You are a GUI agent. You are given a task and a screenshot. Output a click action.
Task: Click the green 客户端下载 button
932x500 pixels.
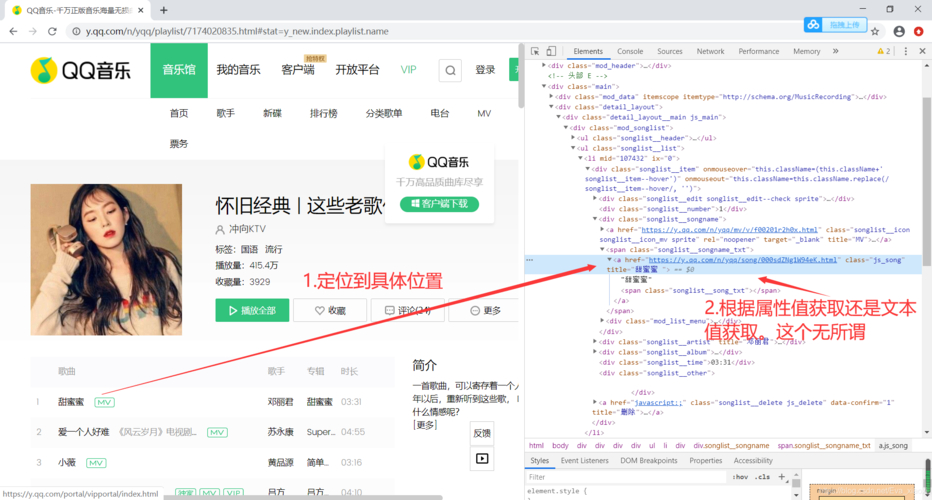pos(439,204)
